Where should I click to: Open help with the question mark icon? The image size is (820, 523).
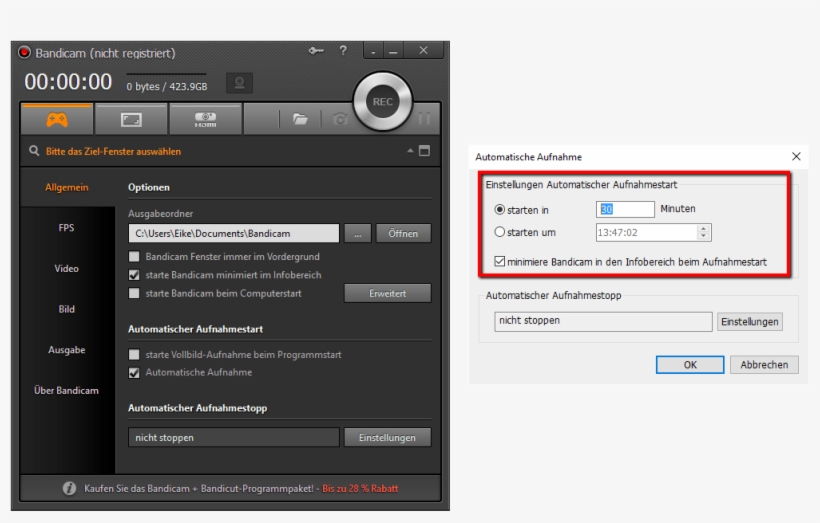coord(343,51)
